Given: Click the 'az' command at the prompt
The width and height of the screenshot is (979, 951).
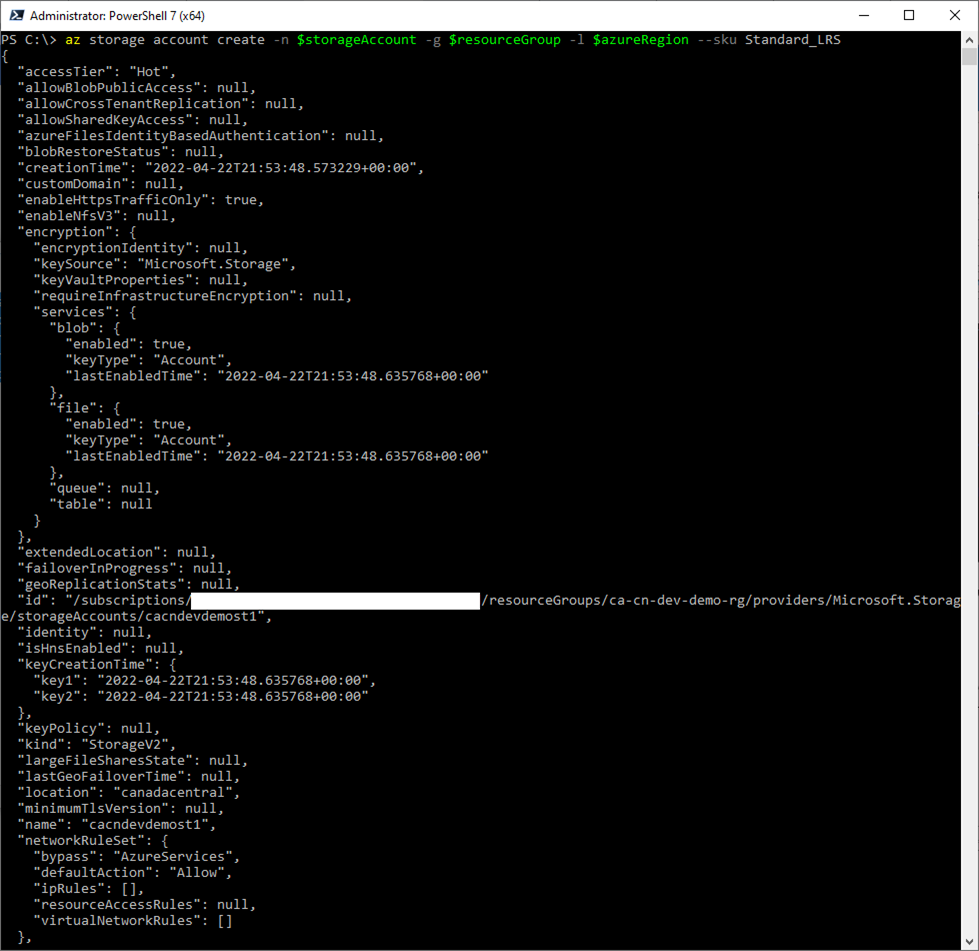Looking at the screenshot, I should [73, 40].
